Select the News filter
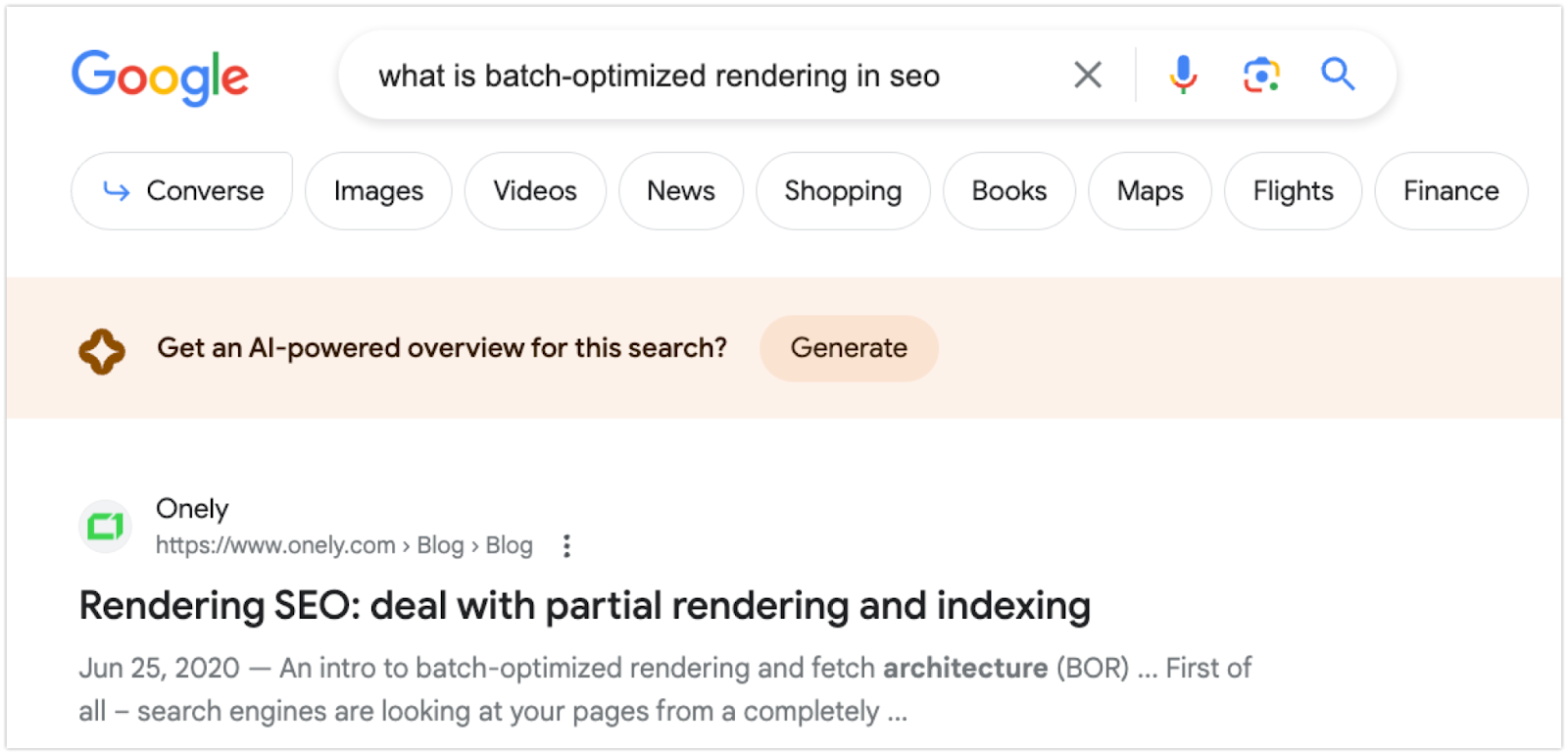Viewport: 1568px width, 755px height. pos(681,191)
